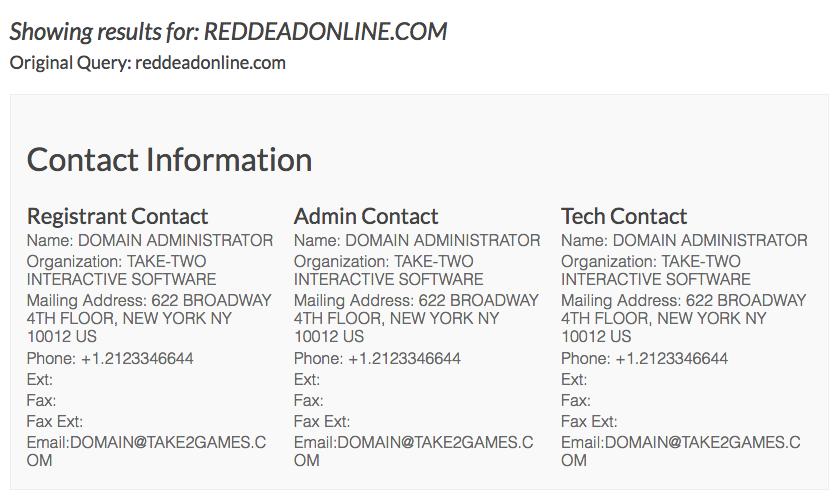Click the Contact Information heading
This screenshot has height=500, width=836.
point(169,159)
